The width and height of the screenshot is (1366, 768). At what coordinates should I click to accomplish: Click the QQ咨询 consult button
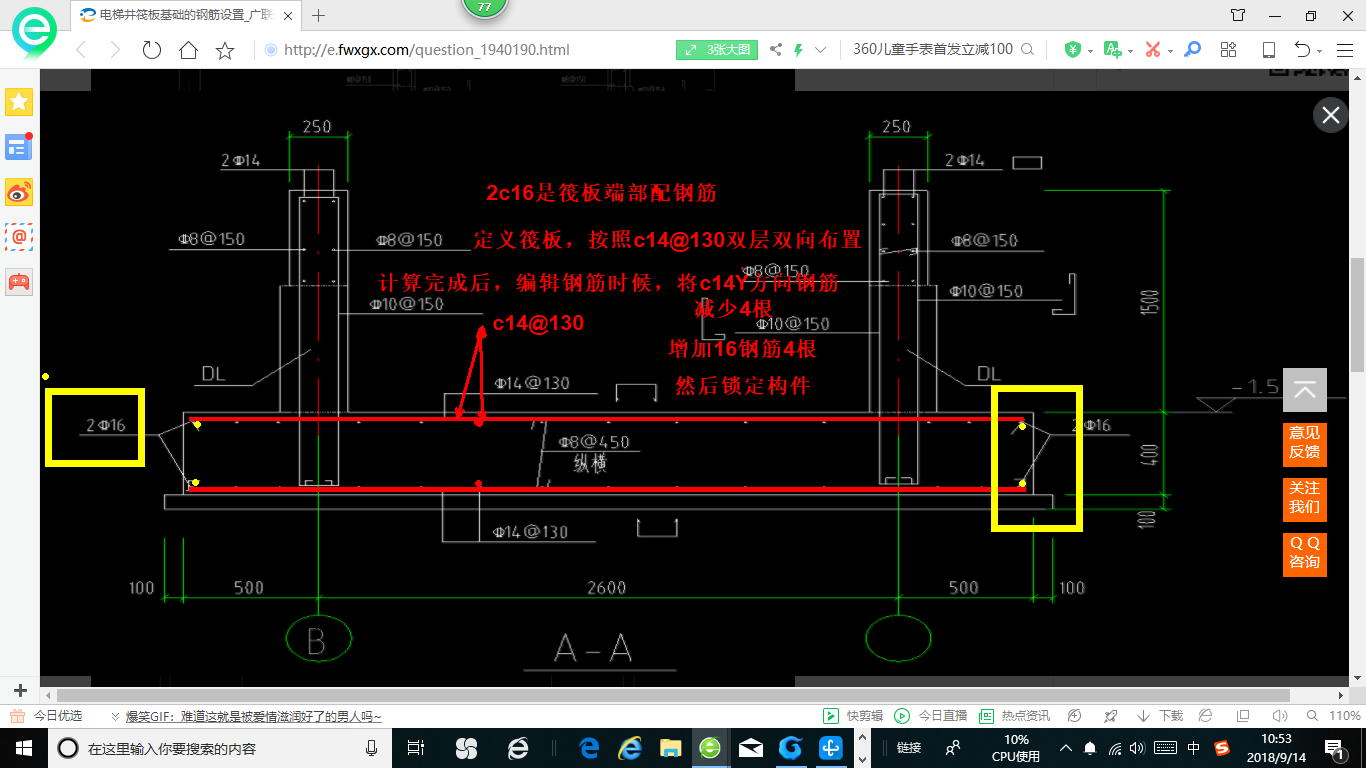[x=1305, y=553]
